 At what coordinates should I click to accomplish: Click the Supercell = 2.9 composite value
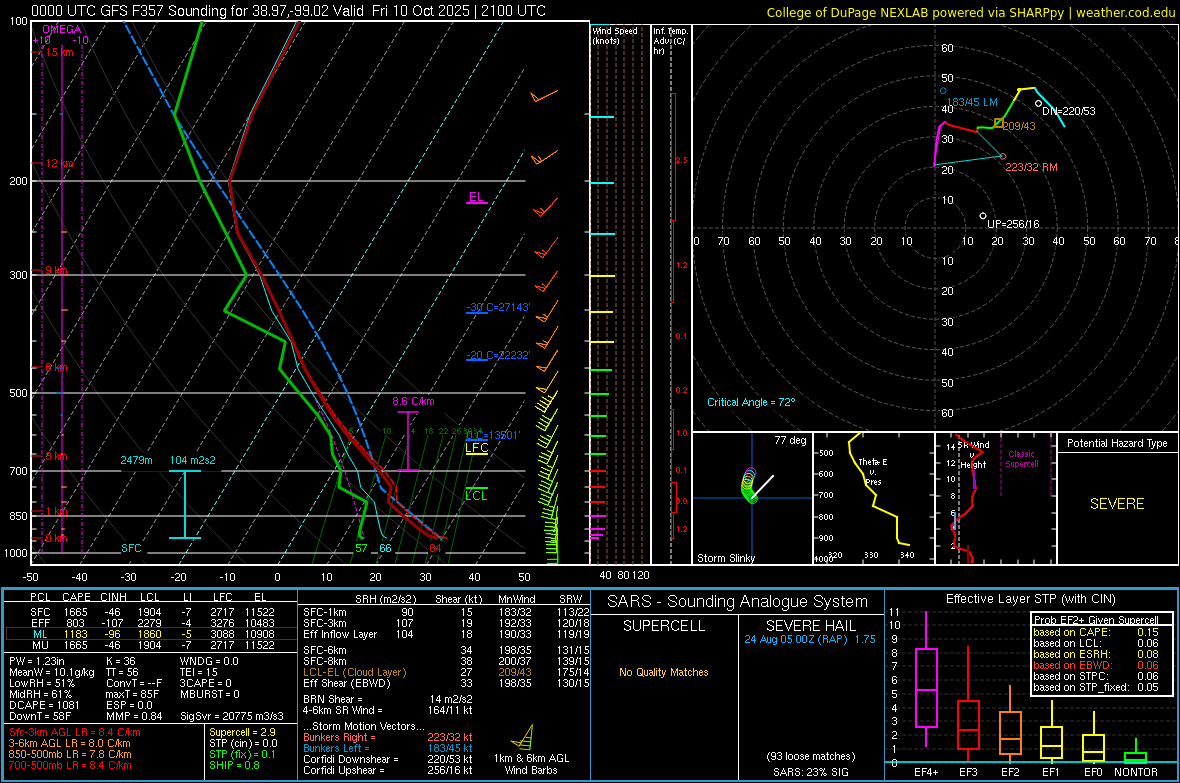242,732
